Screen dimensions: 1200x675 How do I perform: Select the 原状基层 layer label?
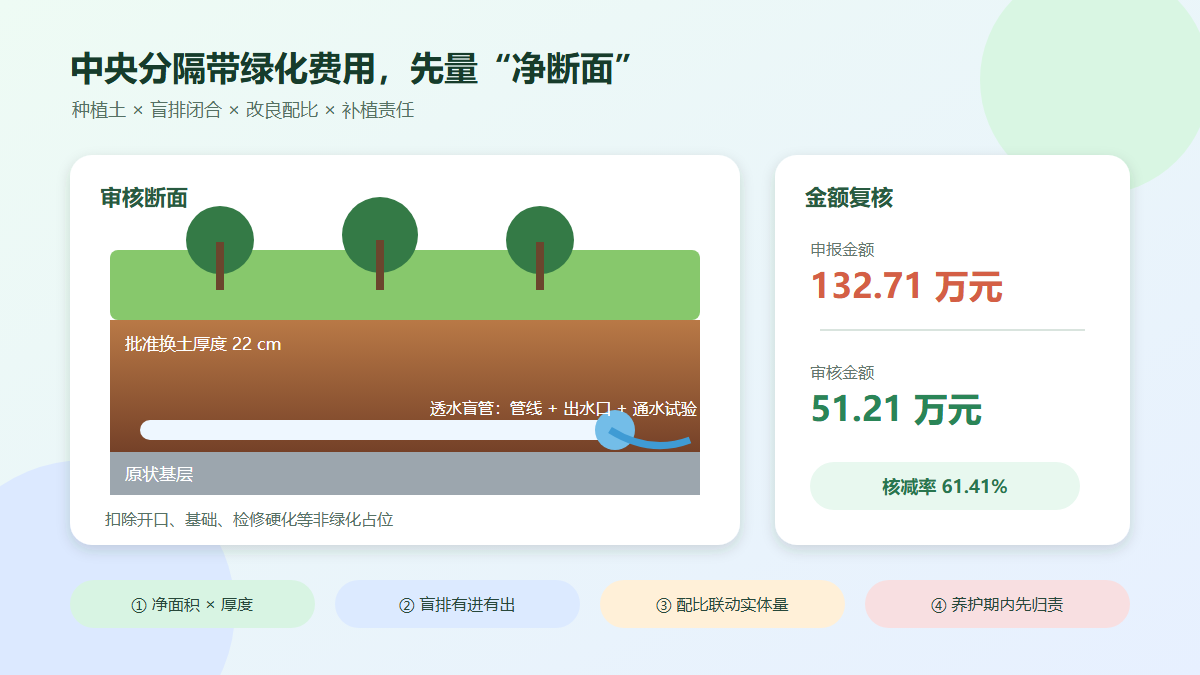(x=159, y=474)
